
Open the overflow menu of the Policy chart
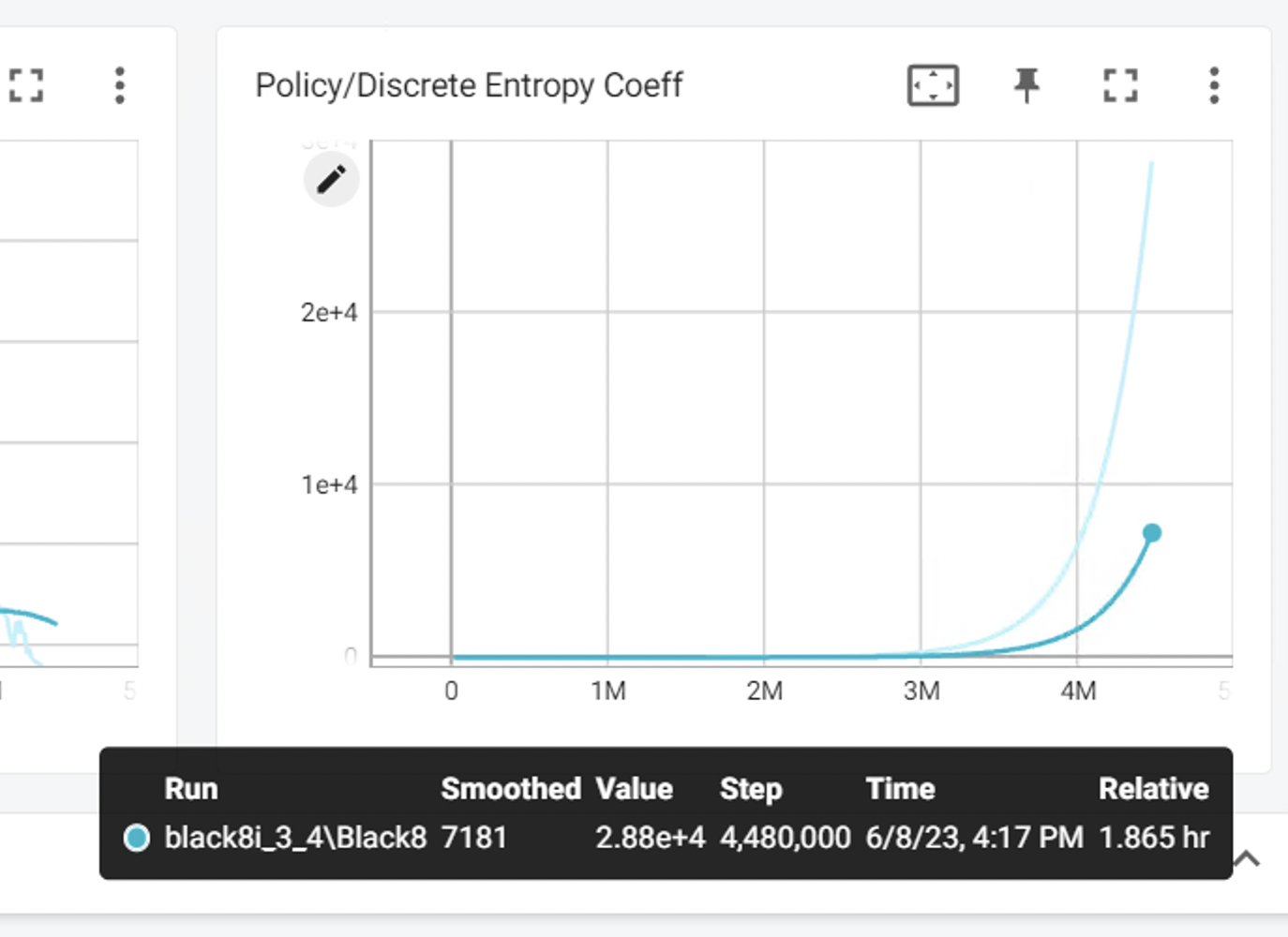pyautogui.click(x=1214, y=85)
